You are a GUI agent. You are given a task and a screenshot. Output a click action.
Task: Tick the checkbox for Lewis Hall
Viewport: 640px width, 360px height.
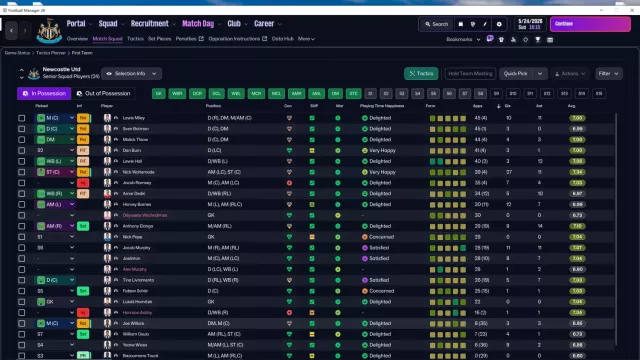pyautogui.click(x=22, y=161)
